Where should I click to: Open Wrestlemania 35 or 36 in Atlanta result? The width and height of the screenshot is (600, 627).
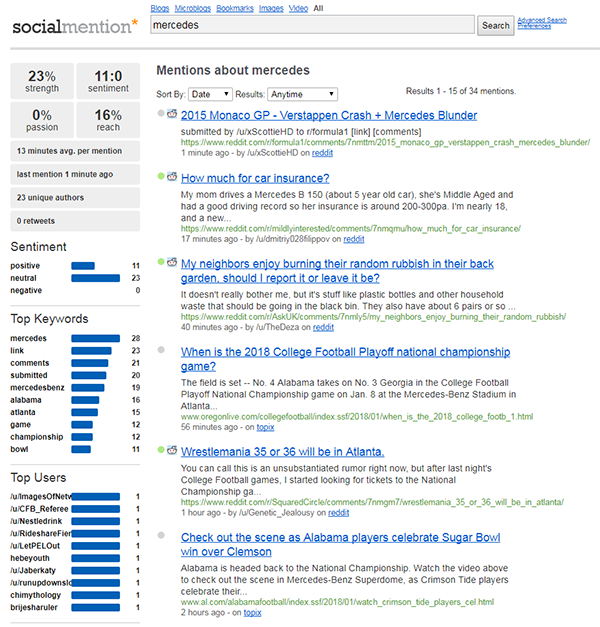[282, 452]
